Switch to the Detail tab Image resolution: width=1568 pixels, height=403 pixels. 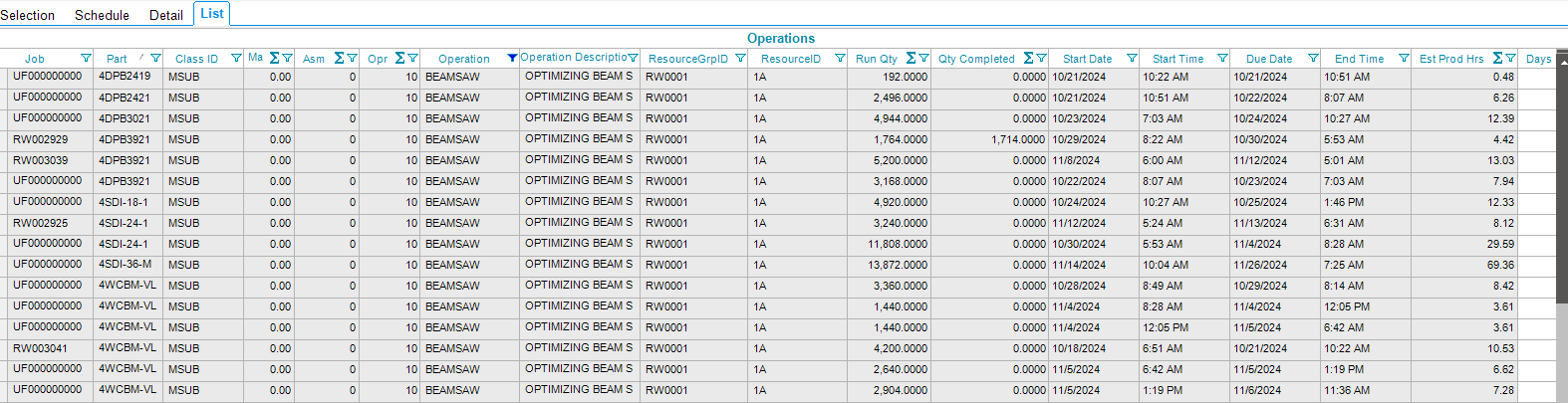pyautogui.click(x=166, y=15)
